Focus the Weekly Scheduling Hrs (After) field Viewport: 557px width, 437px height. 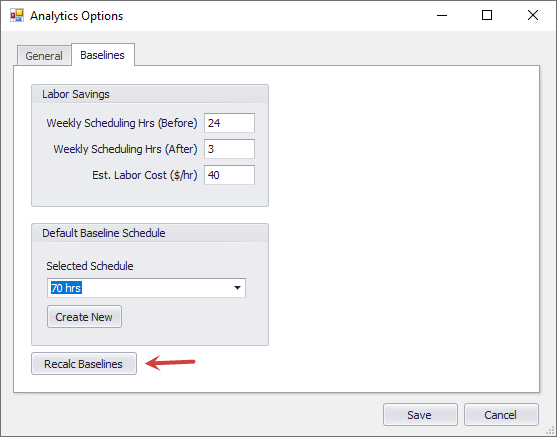click(x=229, y=149)
